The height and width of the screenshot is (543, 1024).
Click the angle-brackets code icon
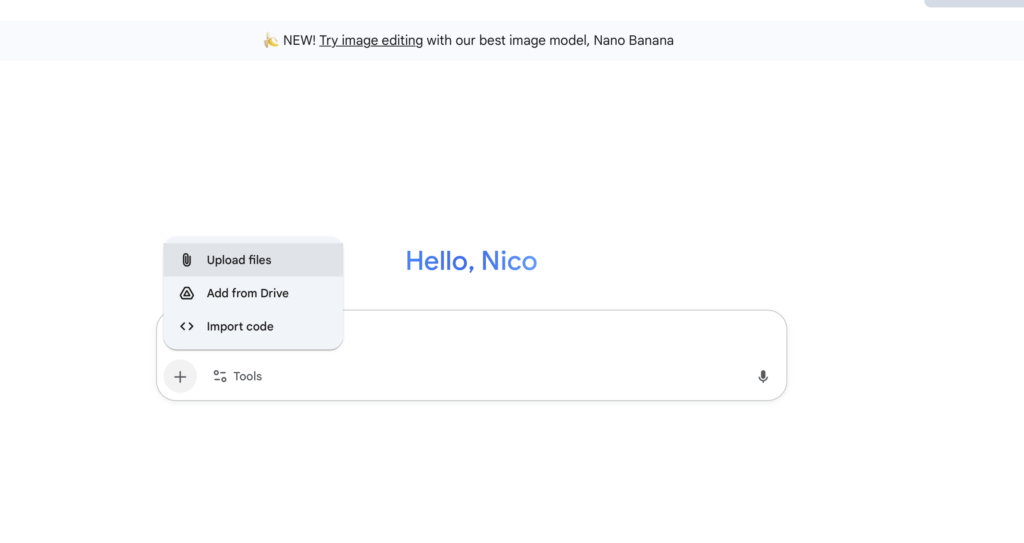[187, 326]
